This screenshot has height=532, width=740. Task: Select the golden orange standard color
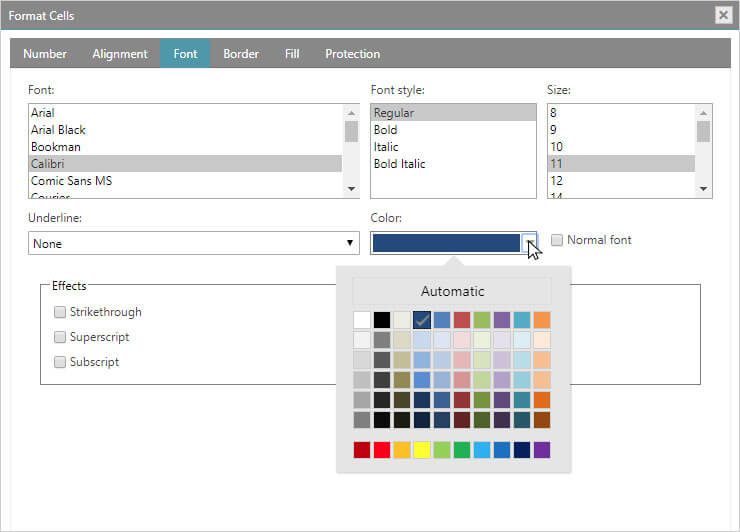402,450
